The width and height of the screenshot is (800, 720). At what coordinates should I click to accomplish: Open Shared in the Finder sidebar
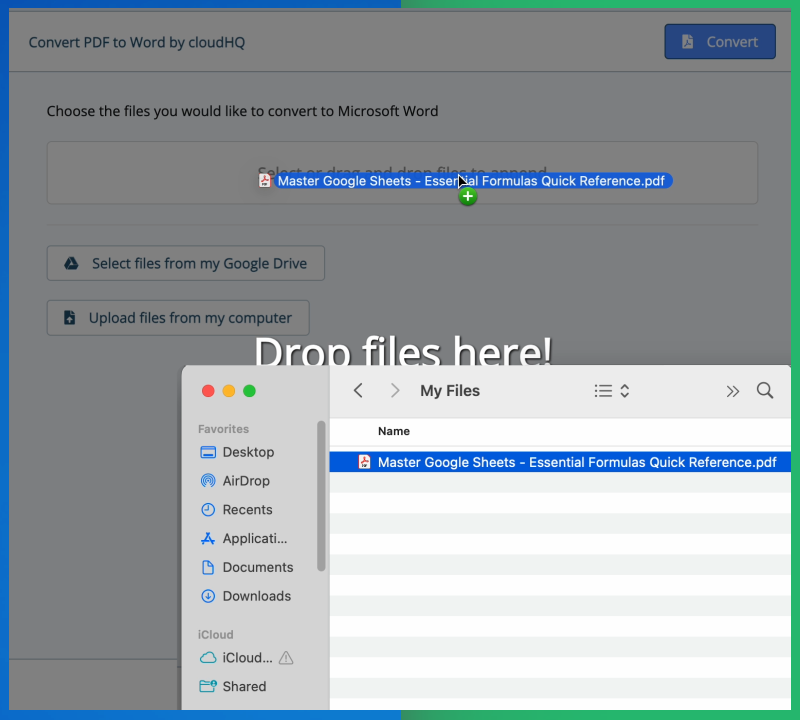(233, 686)
